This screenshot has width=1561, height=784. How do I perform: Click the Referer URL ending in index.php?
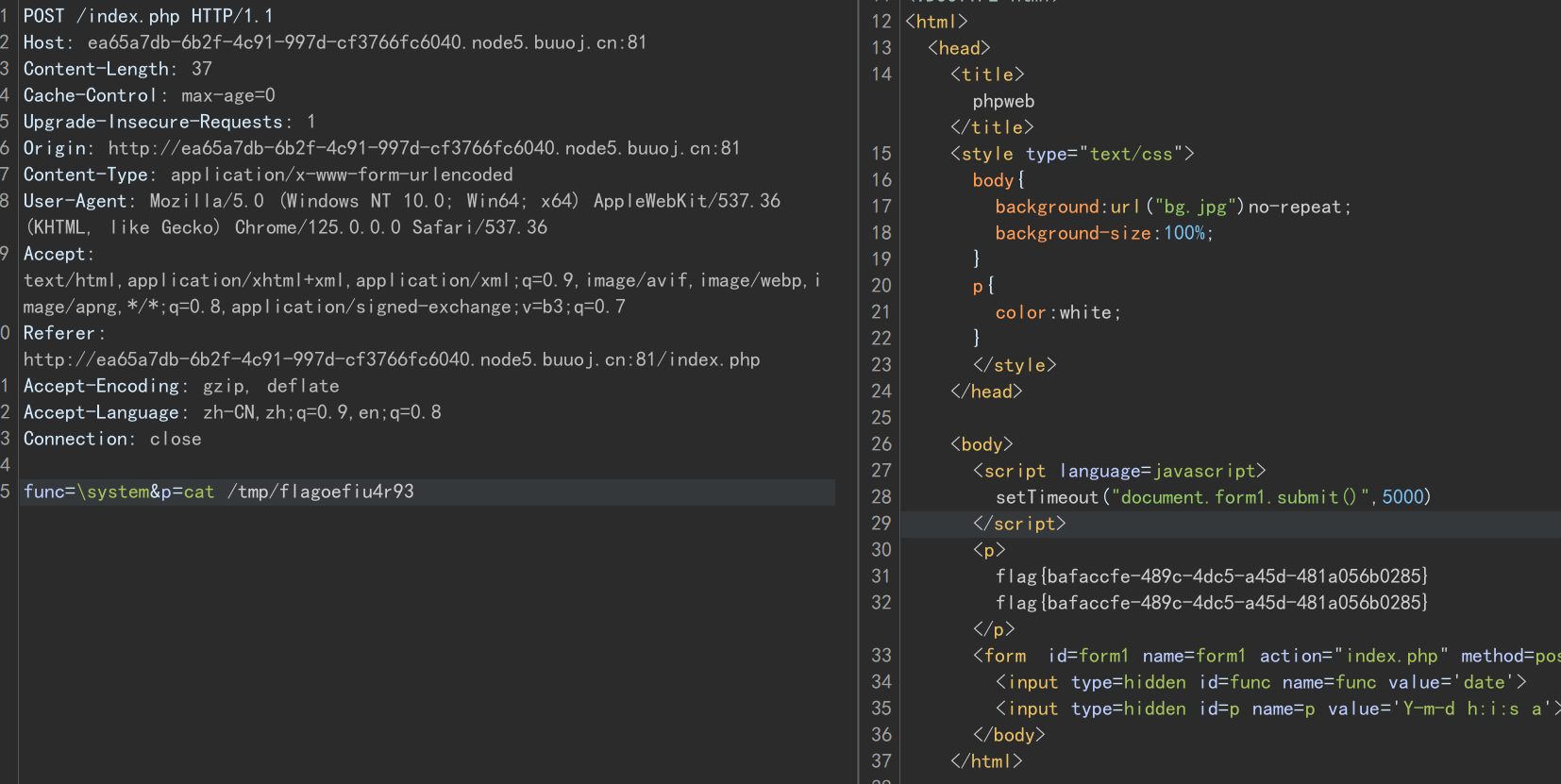[392, 359]
